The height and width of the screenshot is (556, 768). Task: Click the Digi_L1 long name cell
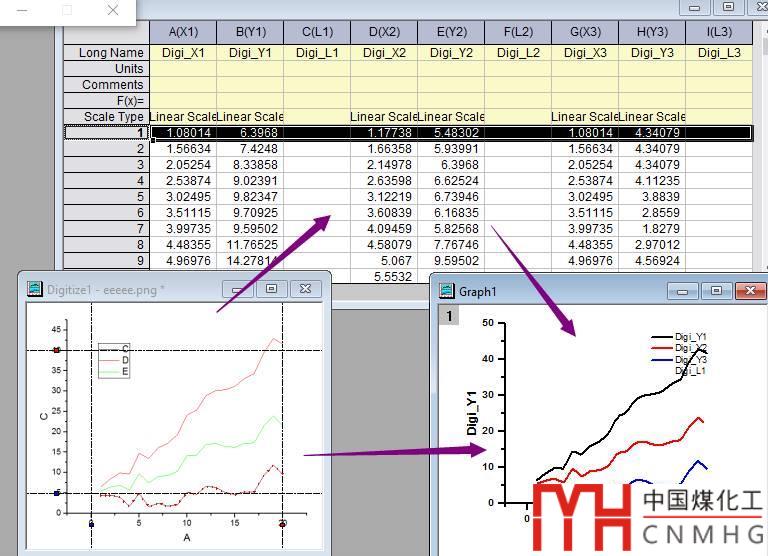click(x=317, y=53)
